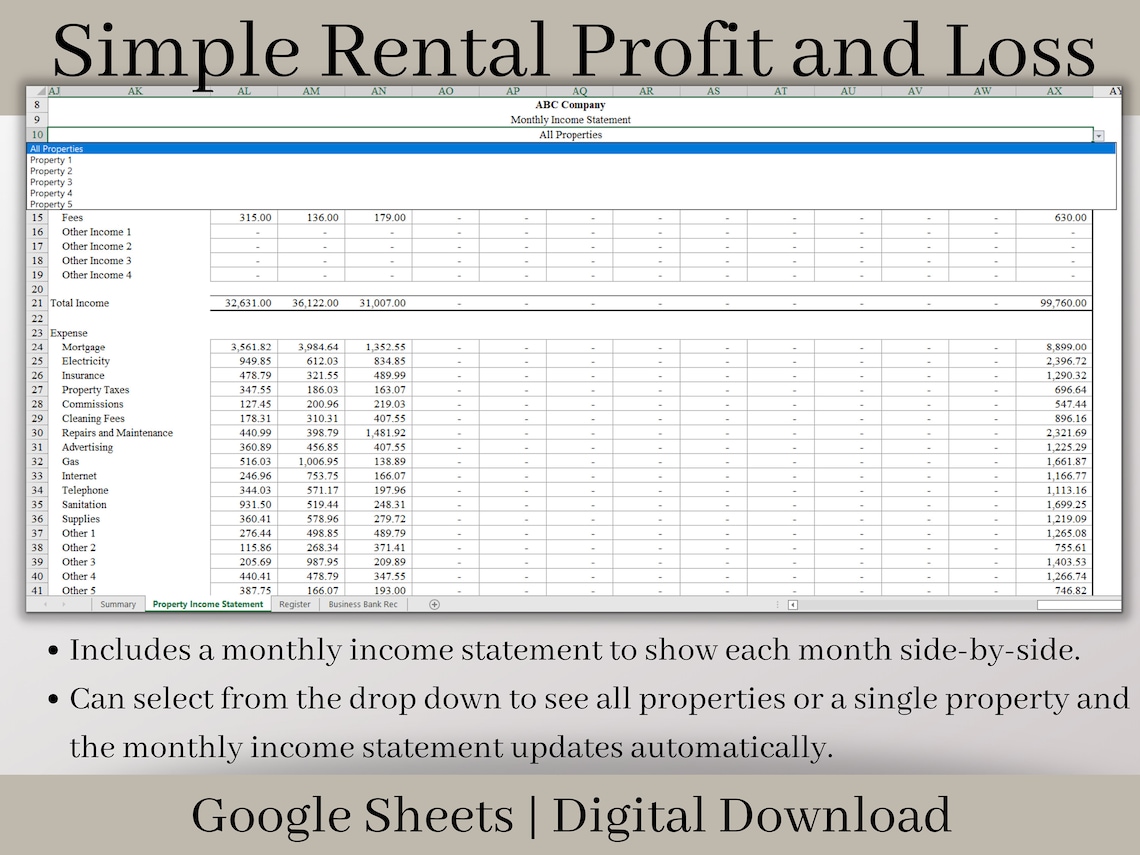The width and height of the screenshot is (1140, 855).
Task: Choose Property 1 from the open list
Action: click(51, 159)
